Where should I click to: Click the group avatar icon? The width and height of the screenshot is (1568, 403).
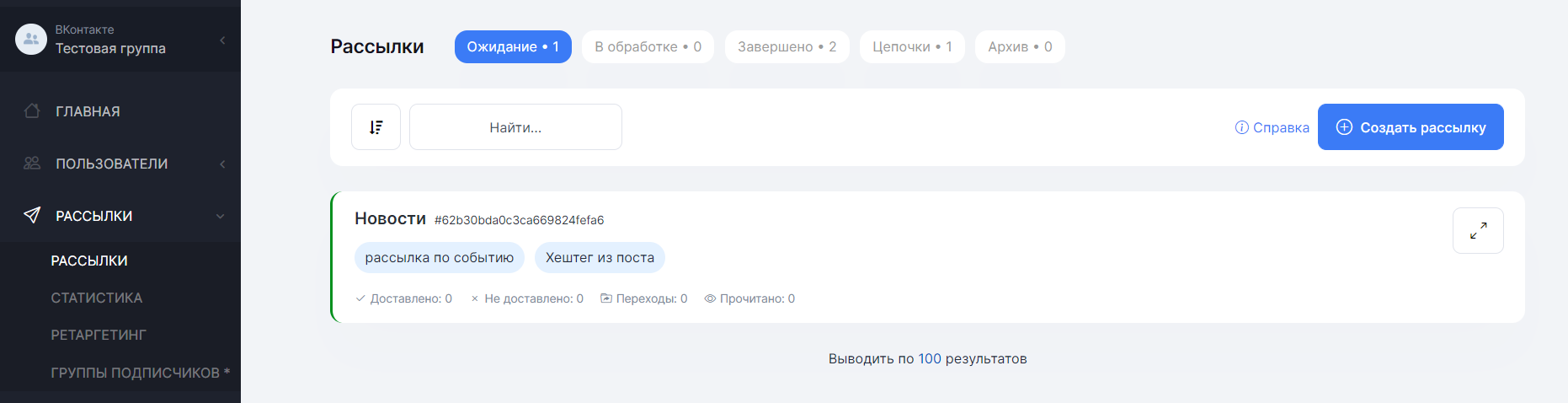click(31, 39)
